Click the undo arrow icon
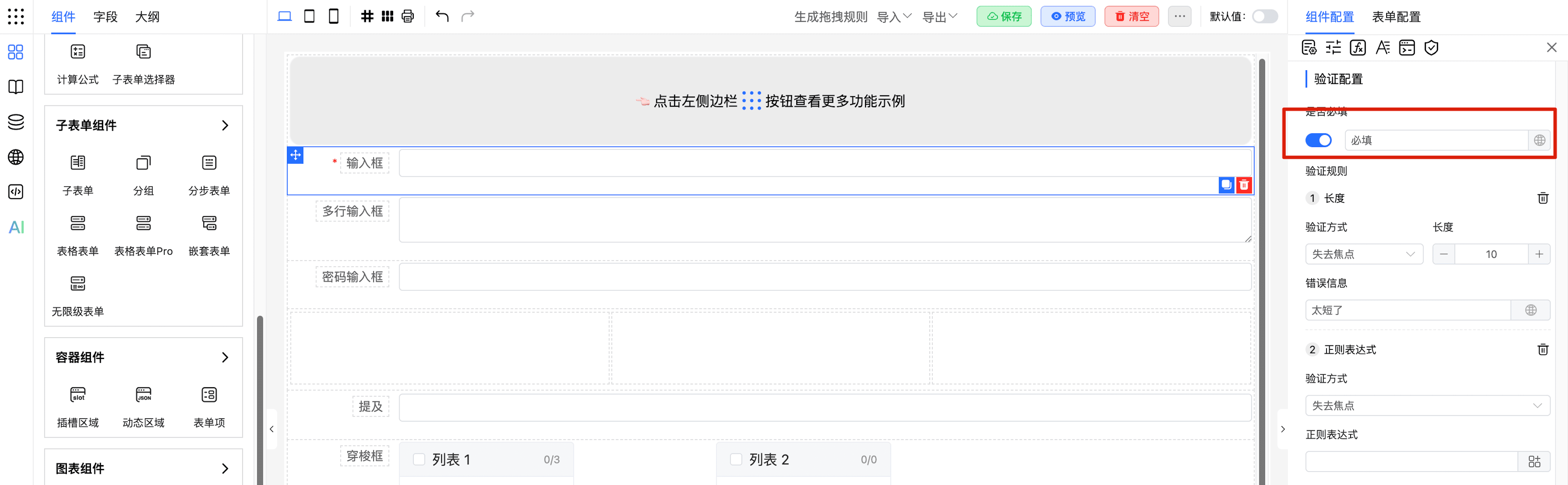The height and width of the screenshot is (485, 1568). tap(442, 16)
